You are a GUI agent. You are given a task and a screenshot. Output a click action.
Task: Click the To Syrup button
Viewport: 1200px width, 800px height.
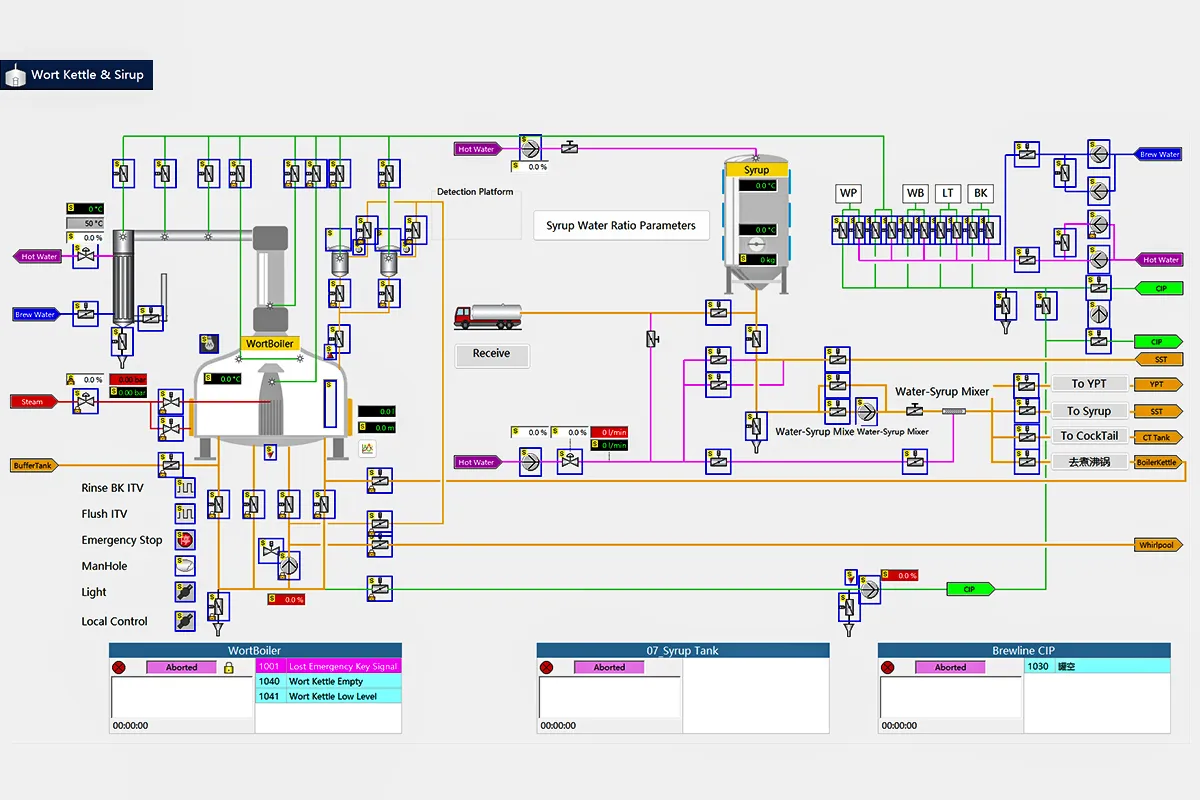pos(1089,411)
